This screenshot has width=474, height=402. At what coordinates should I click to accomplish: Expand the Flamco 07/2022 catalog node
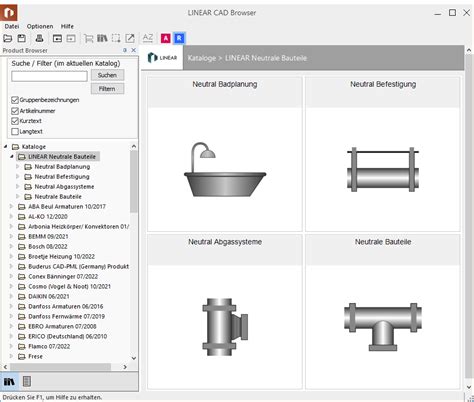(x=12, y=346)
